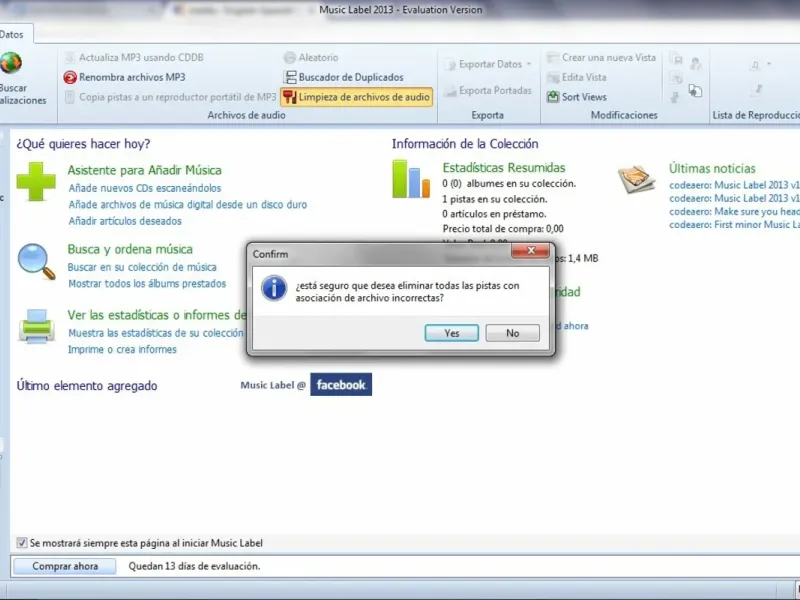Click 1 pistas en su colección
800x600 pixels.
click(495, 199)
